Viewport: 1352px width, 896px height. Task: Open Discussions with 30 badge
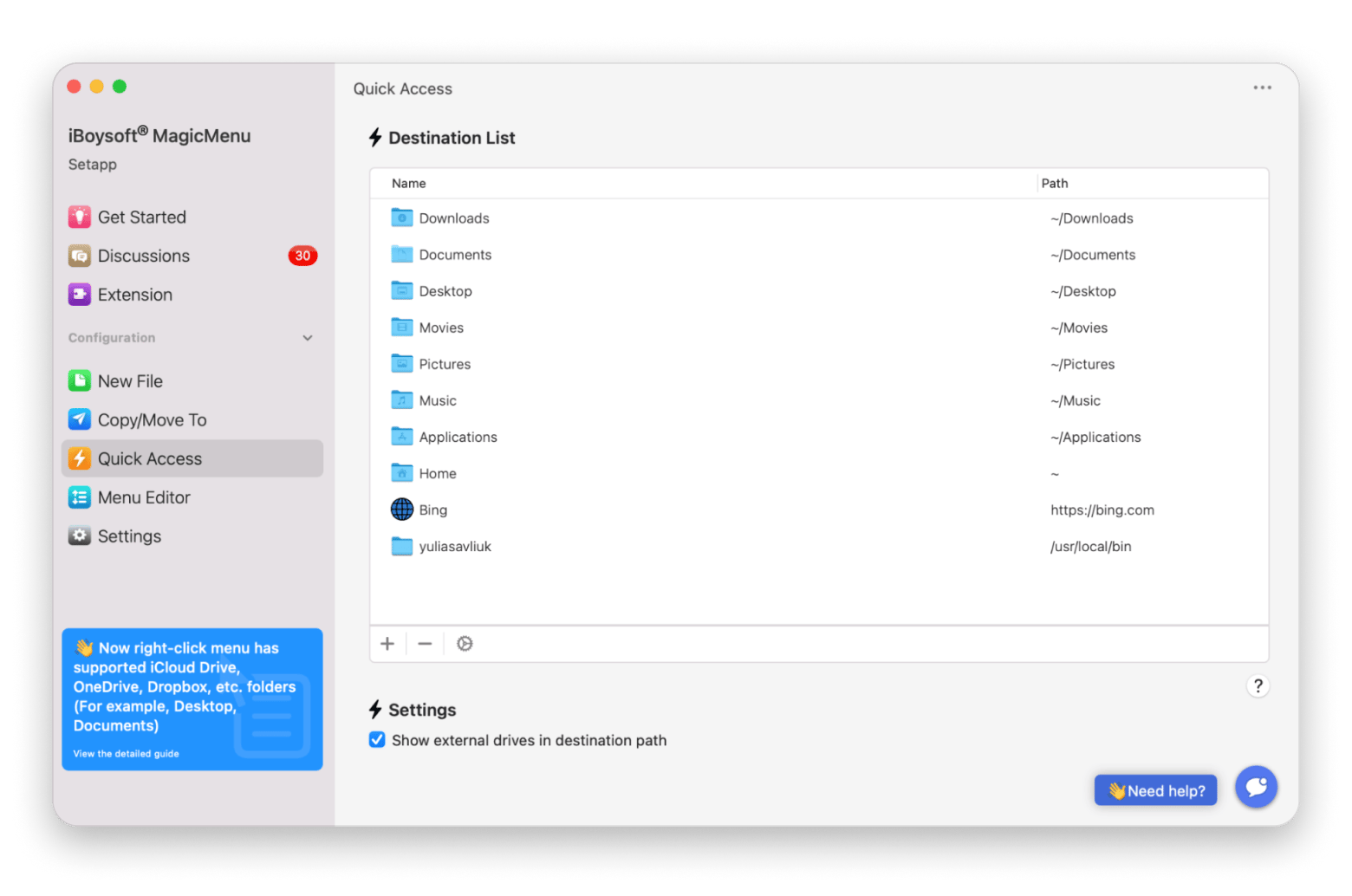point(143,256)
